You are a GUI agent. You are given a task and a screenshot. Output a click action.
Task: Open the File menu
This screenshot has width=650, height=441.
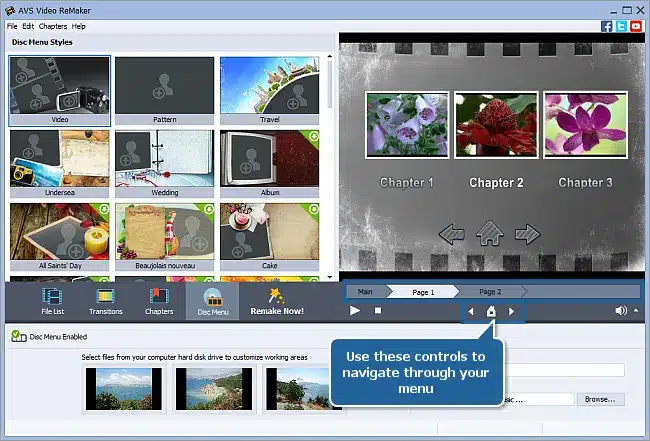click(12, 26)
